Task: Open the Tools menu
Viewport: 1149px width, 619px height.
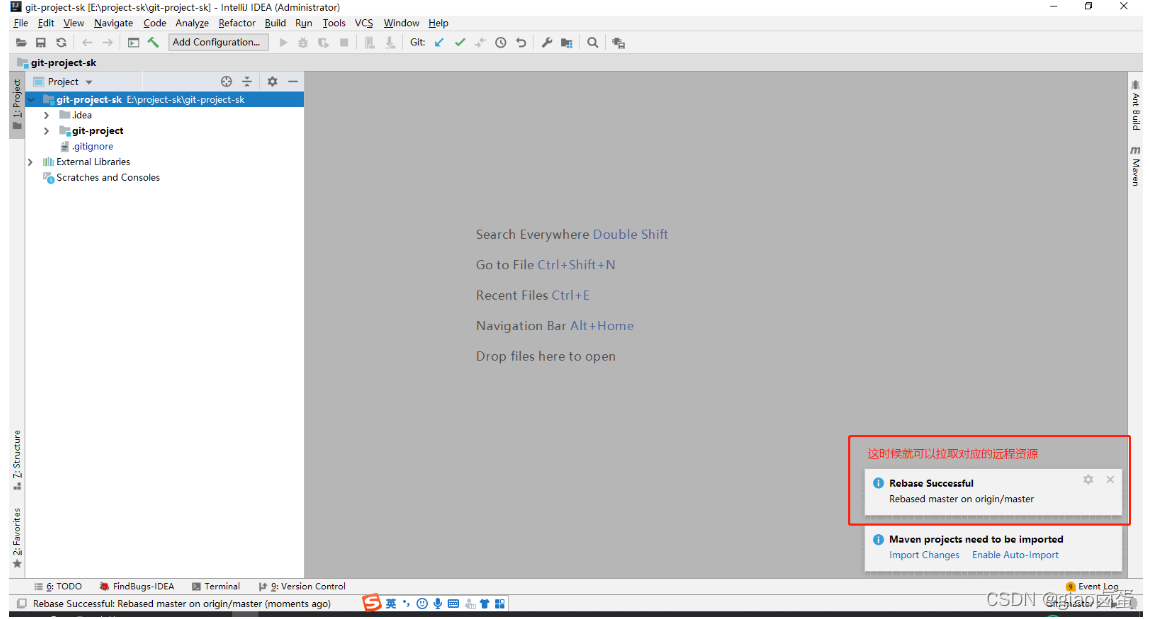Action: point(334,23)
